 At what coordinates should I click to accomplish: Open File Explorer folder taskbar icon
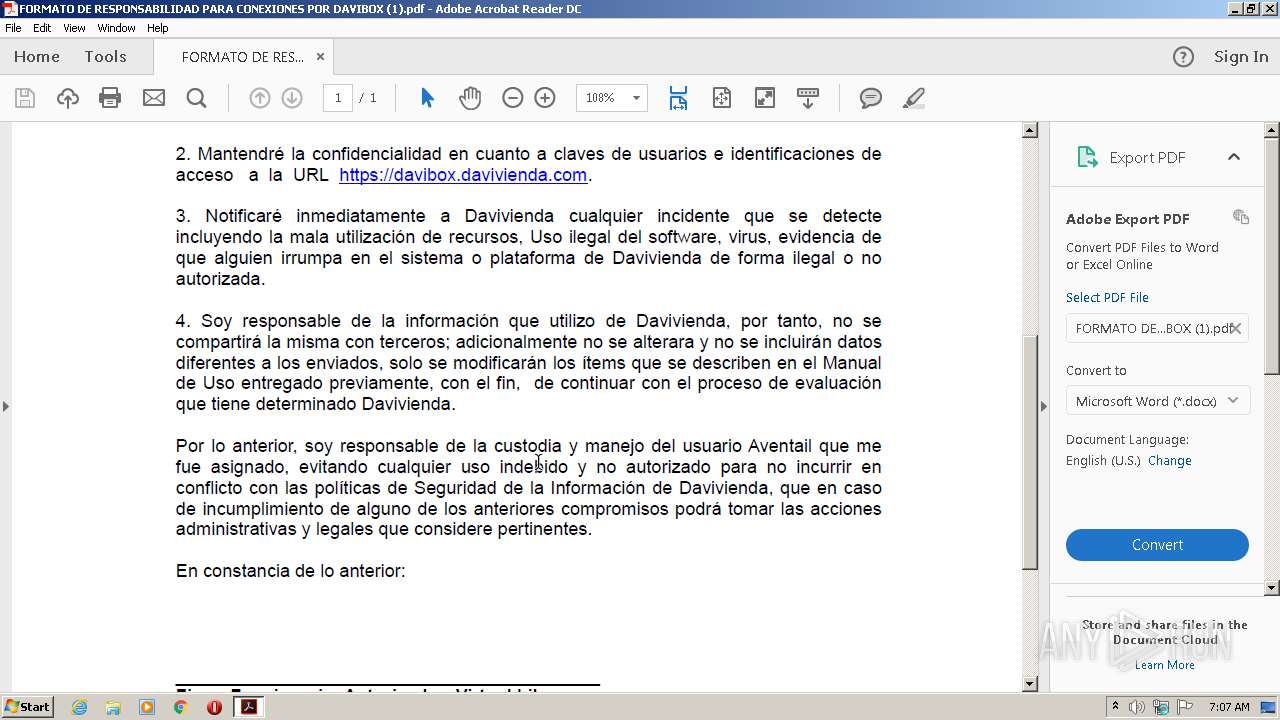pyautogui.click(x=113, y=707)
